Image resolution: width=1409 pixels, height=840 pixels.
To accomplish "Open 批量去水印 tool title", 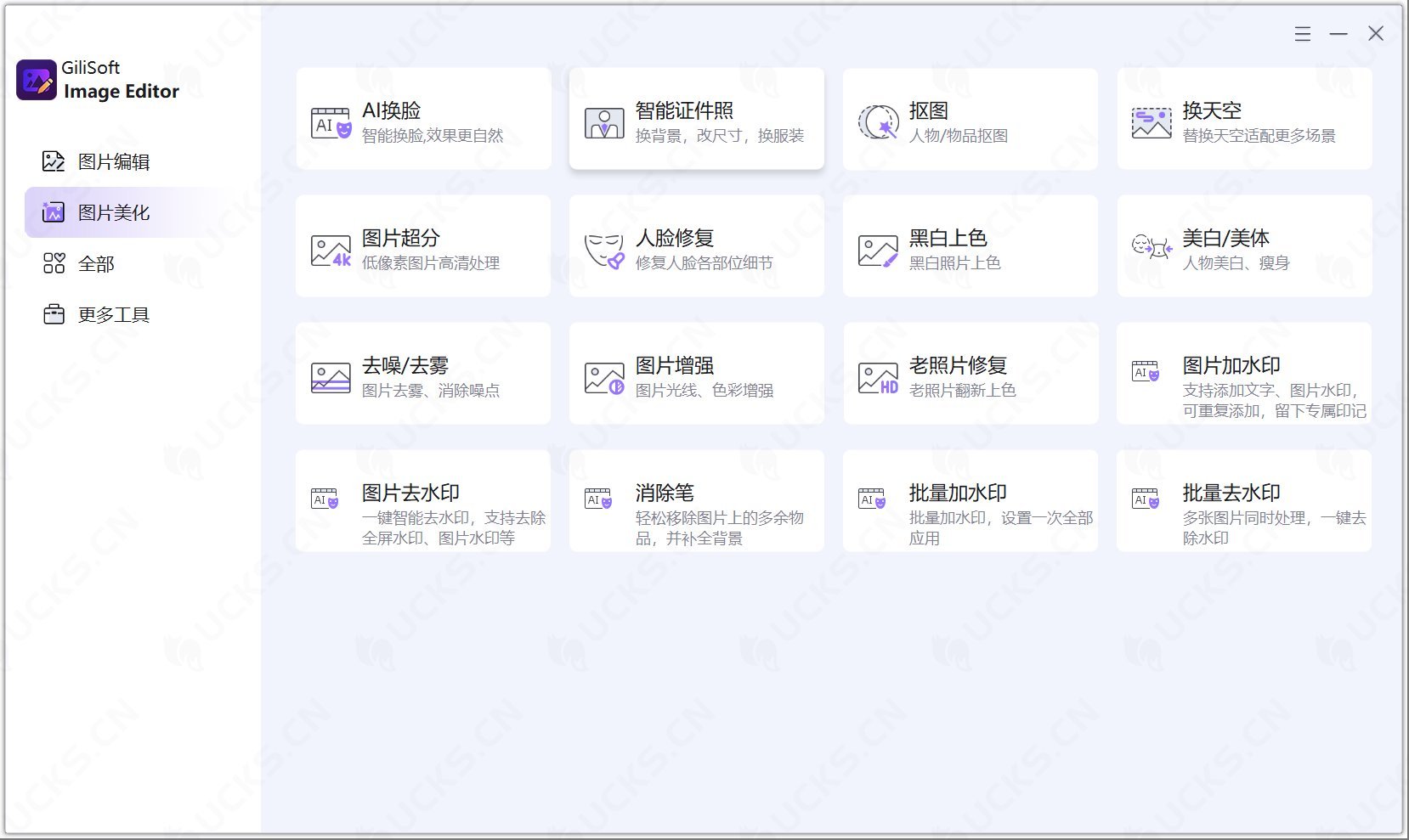I will (x=1231, y=493).
